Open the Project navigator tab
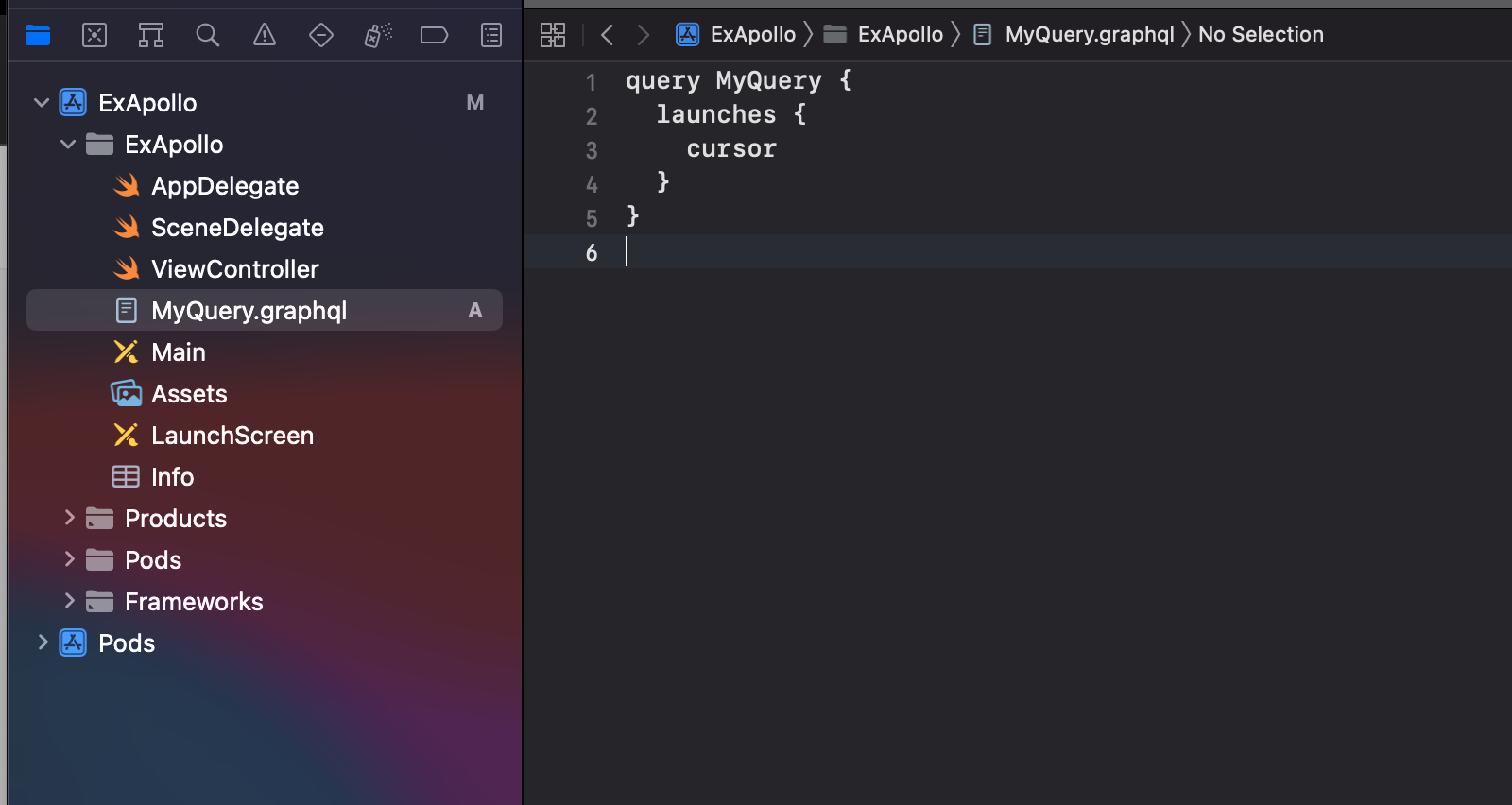Screen dimensions: 1512x805 click(x=38, y=36)
